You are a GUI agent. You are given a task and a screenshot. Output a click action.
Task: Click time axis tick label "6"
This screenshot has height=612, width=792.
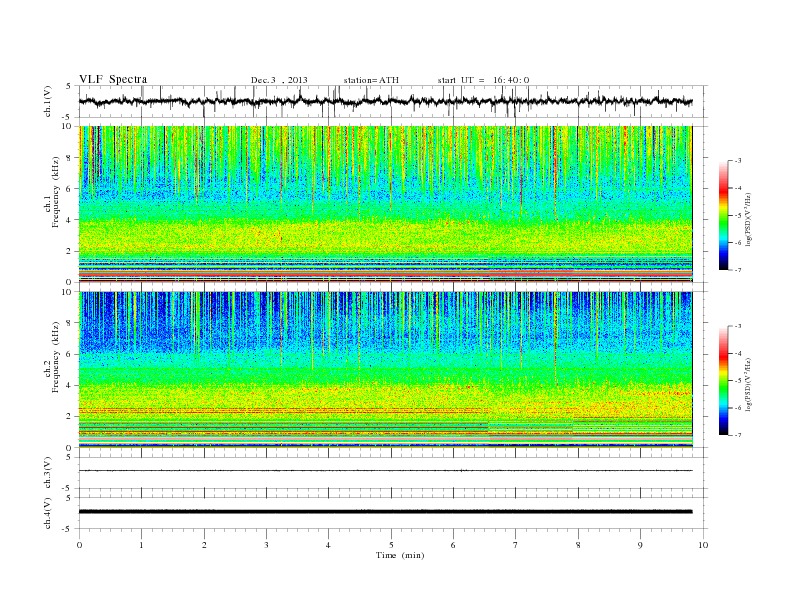(x=453, y=545)
